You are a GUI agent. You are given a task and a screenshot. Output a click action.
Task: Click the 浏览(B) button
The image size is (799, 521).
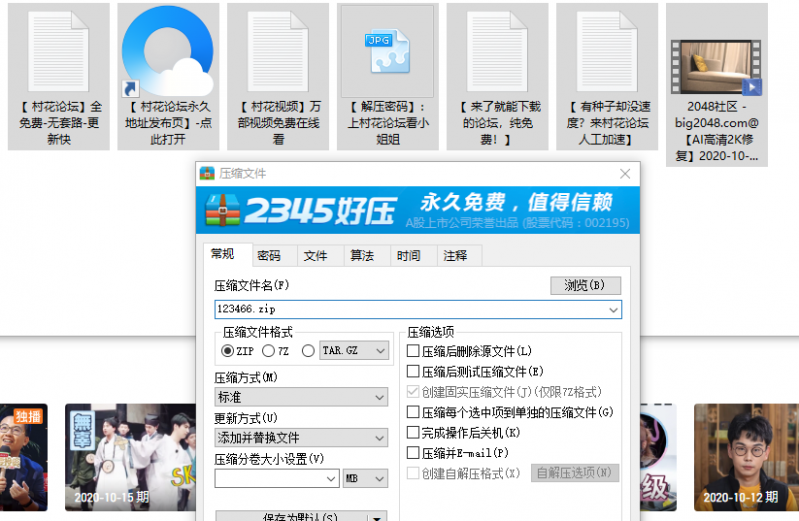pos(585,286)
